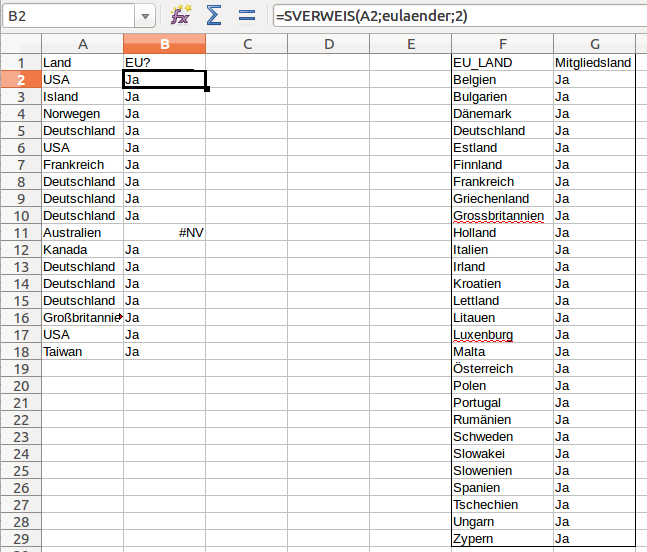Select column A header
This screenshot has width=647, height=552.
pos(83,44)
